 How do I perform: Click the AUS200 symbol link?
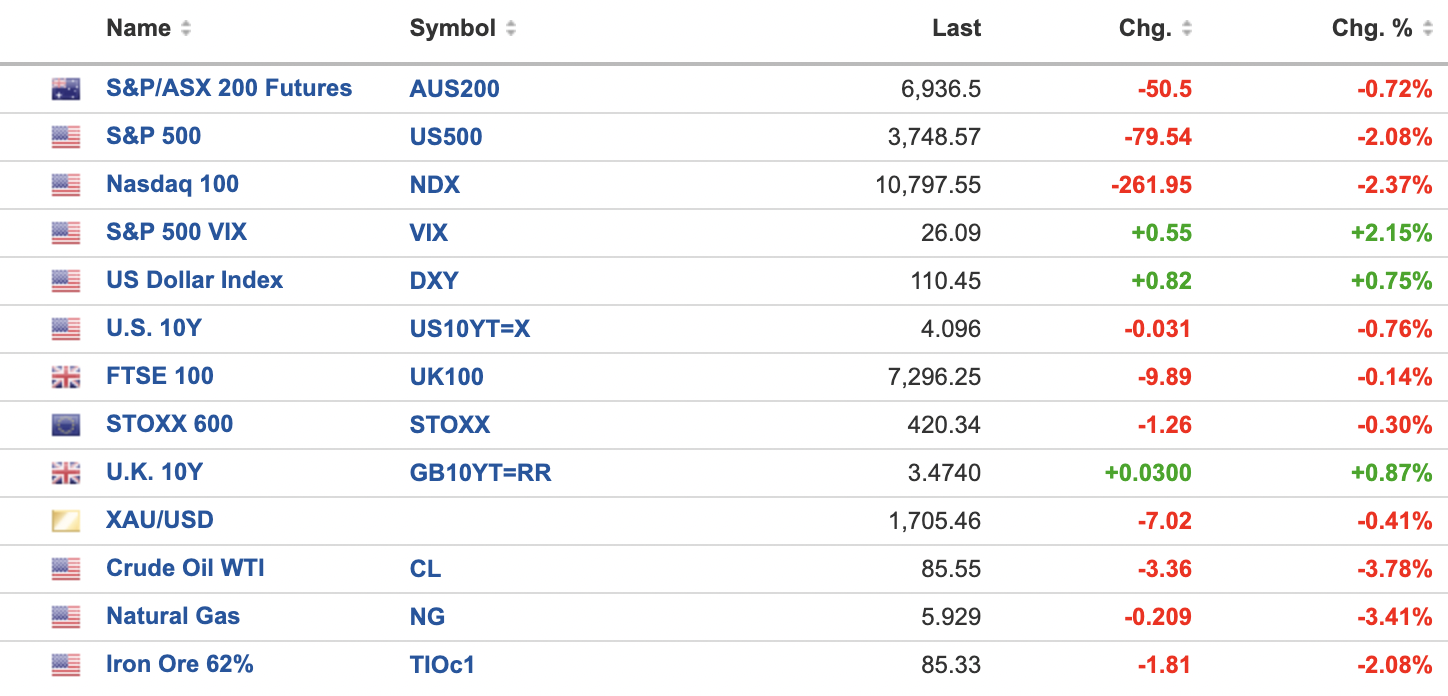point(454,89)
